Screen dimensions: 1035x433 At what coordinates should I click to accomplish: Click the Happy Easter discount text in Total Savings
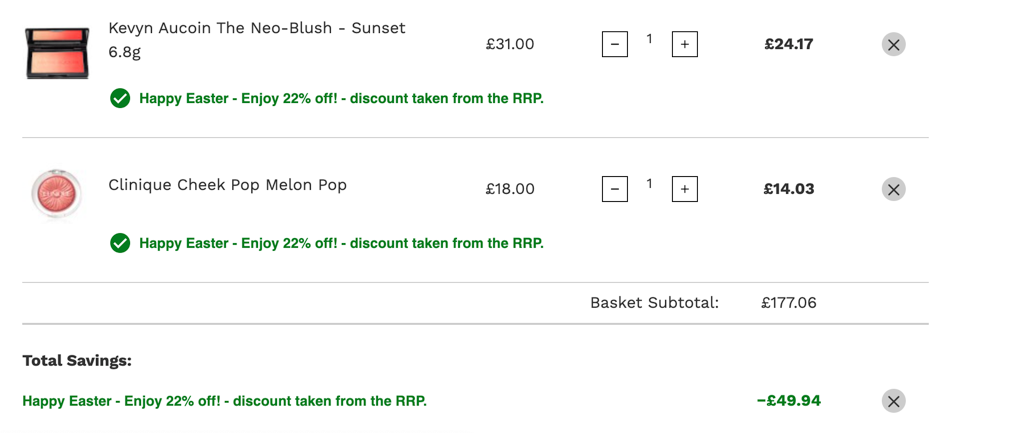point(224,401)
